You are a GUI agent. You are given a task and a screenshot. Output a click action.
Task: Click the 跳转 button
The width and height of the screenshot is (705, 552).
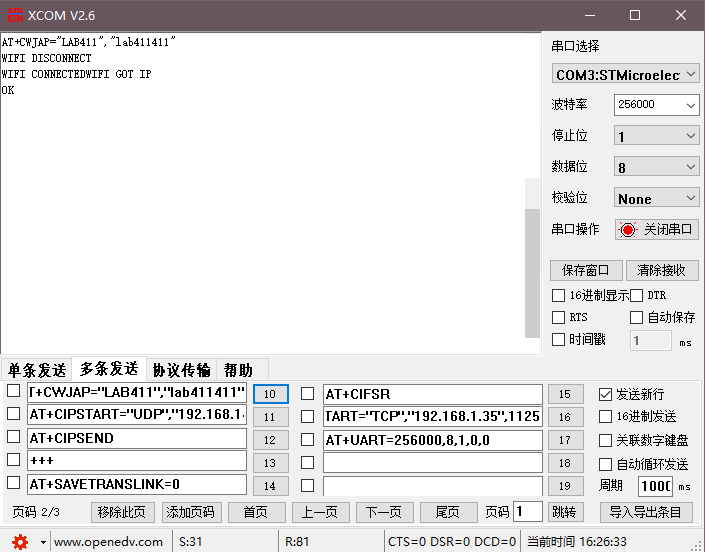coord(565,512)
